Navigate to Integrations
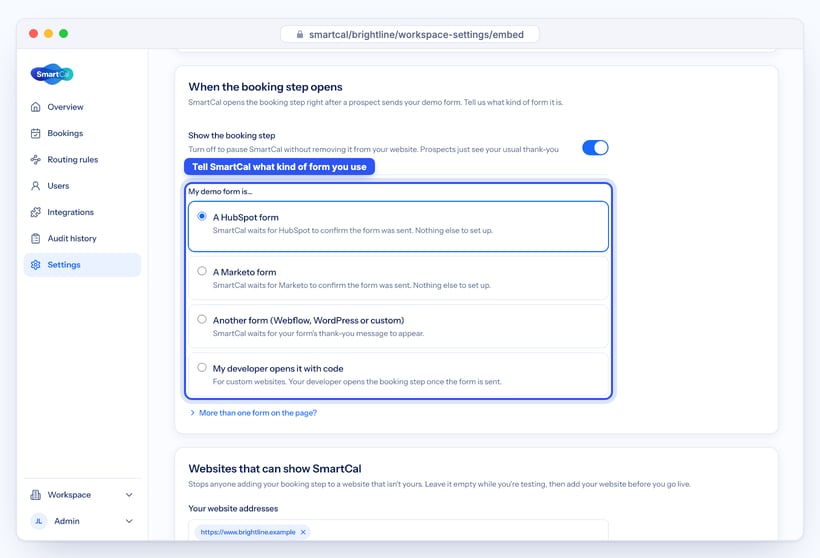 click(82, 212)
